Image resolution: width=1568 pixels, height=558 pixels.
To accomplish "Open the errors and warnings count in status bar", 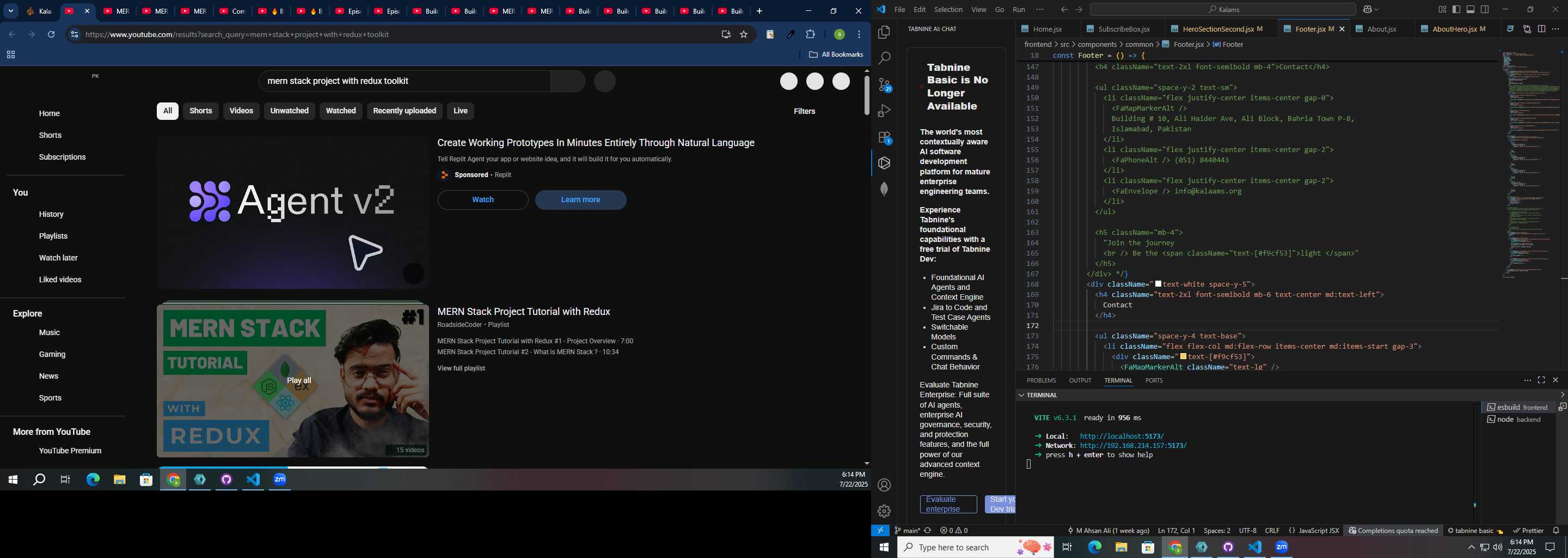I will [x=954, y=531].
